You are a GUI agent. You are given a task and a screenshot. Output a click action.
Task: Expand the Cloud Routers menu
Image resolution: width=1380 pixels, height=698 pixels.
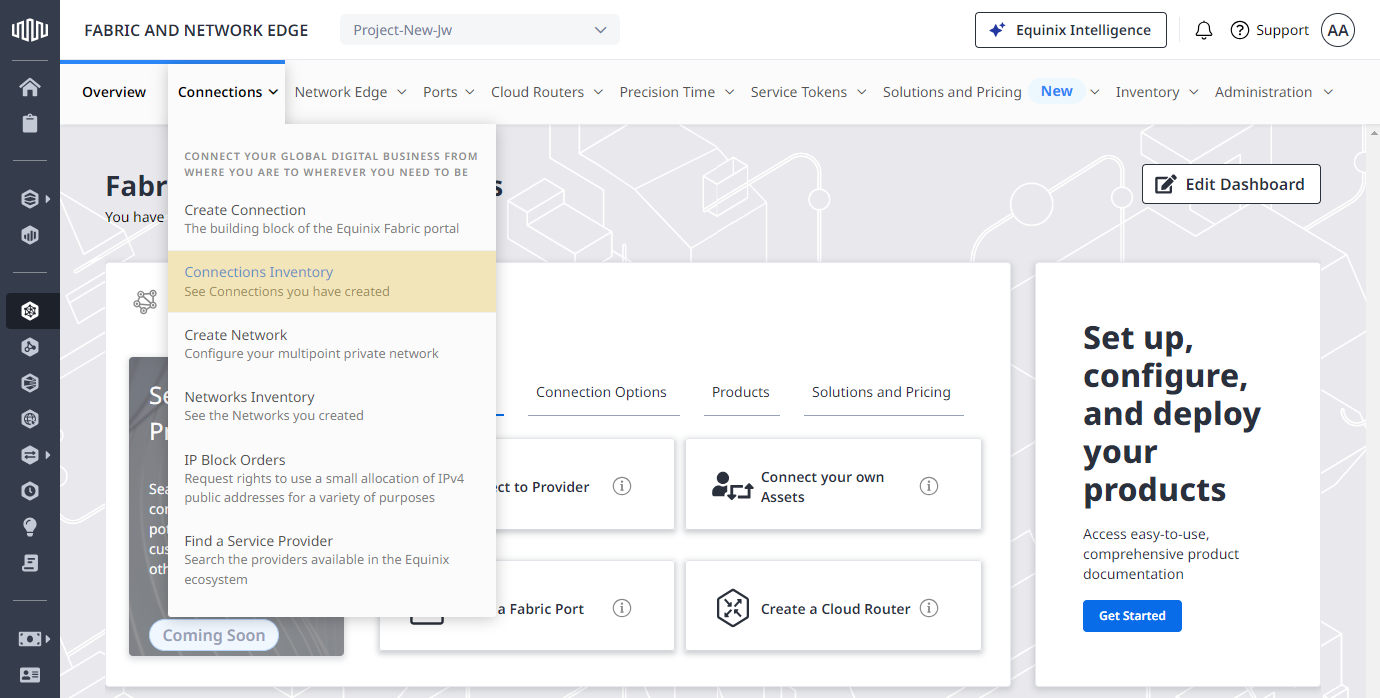point(547,92)
